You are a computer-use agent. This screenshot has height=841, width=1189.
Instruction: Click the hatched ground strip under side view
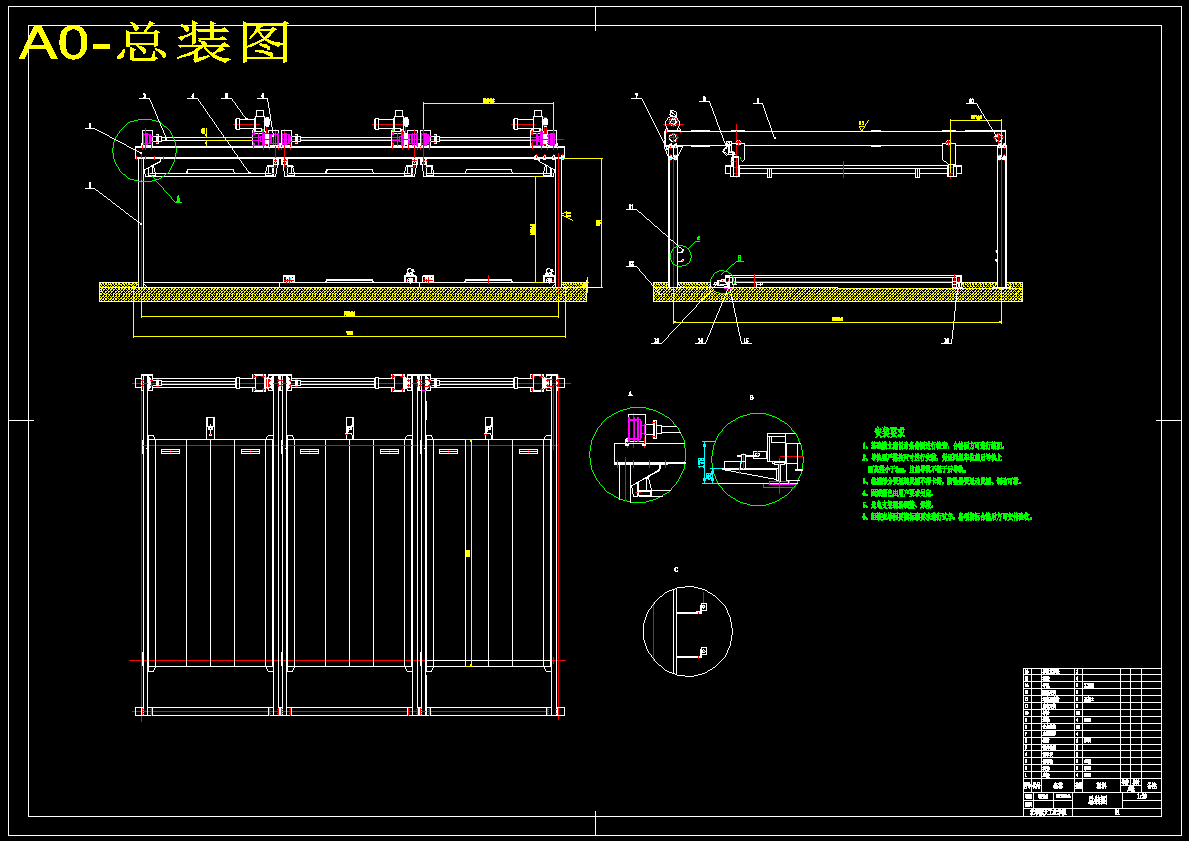[838, 292]
